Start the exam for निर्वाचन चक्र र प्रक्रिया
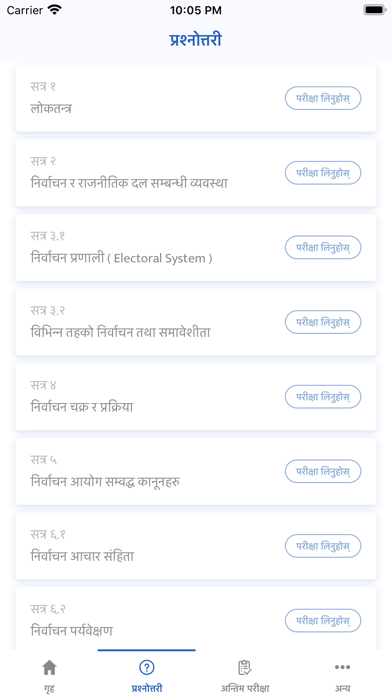Viewport: 392px width, 696px height. [323, 397]
